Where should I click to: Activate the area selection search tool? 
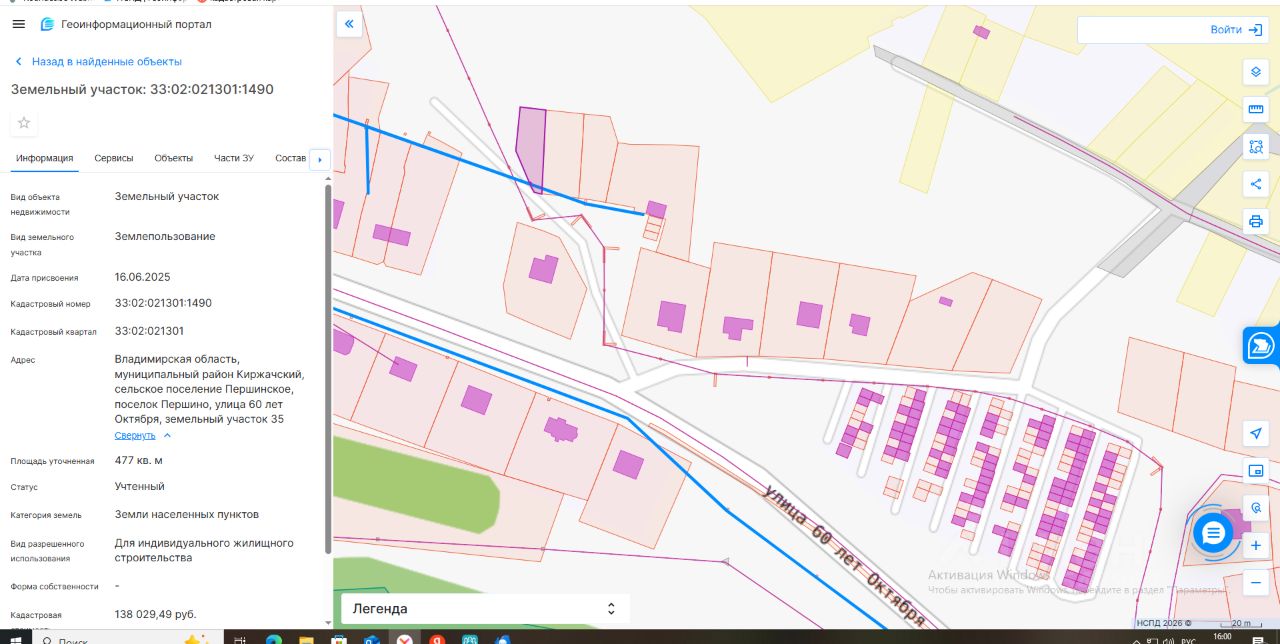tap(1256, 147)
